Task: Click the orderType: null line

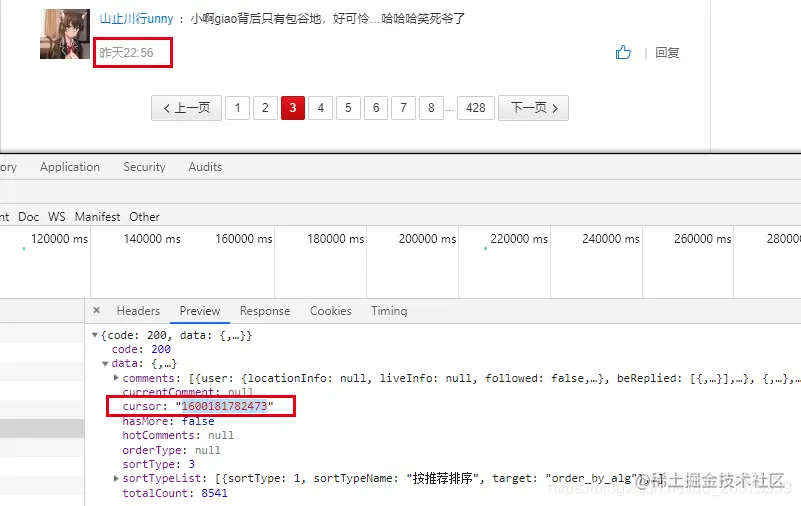Action: coord(172,450)
